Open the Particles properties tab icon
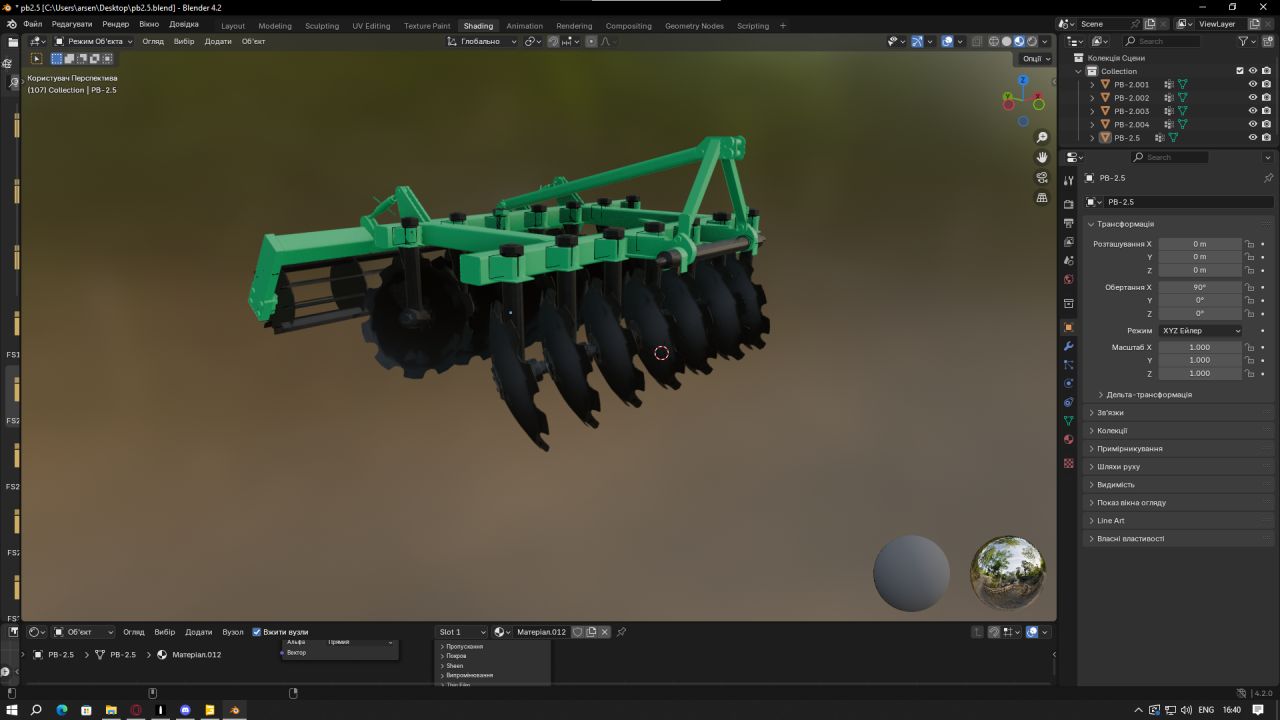 tap(1068, 365)
